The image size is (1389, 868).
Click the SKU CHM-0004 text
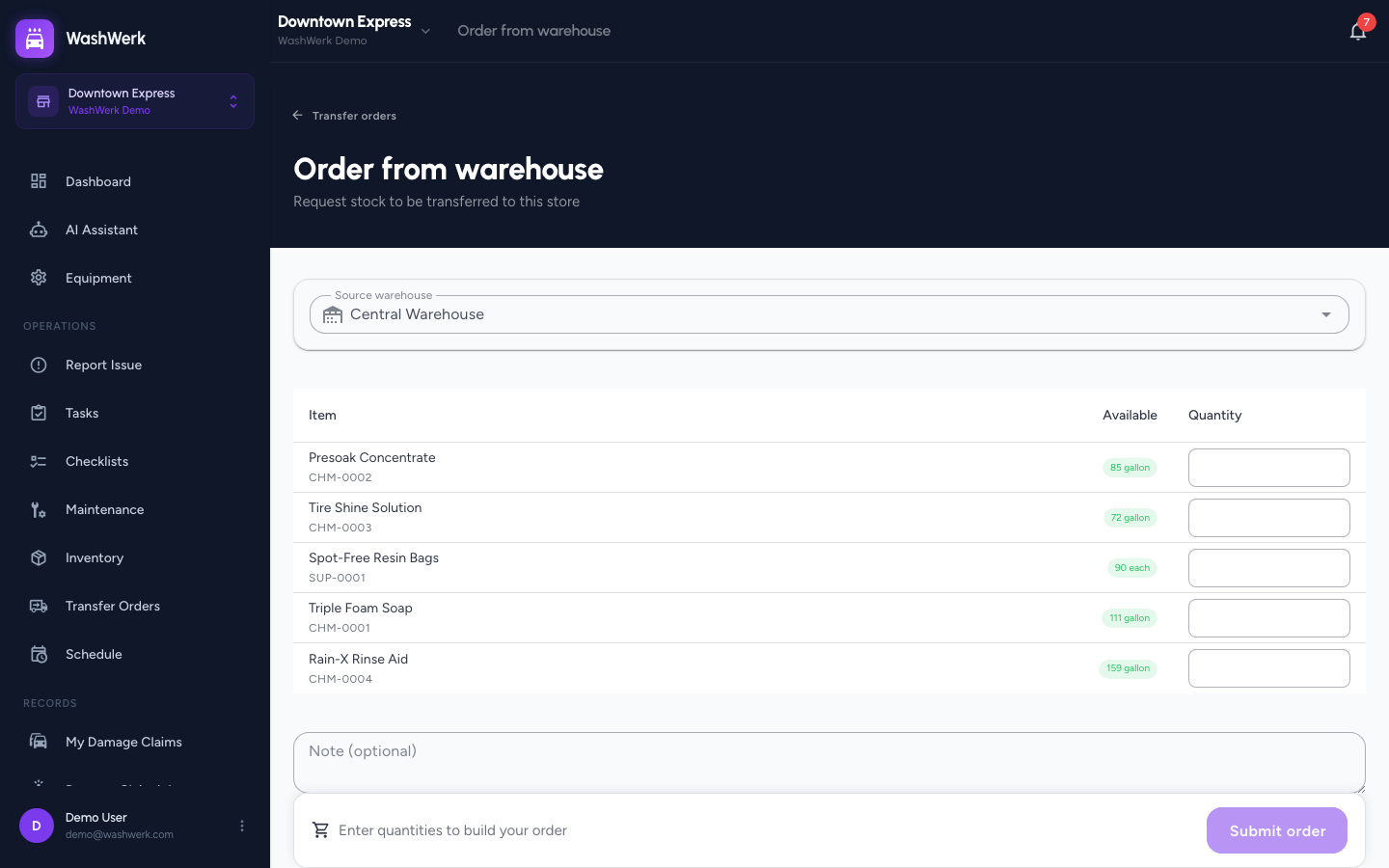point(340,679)
